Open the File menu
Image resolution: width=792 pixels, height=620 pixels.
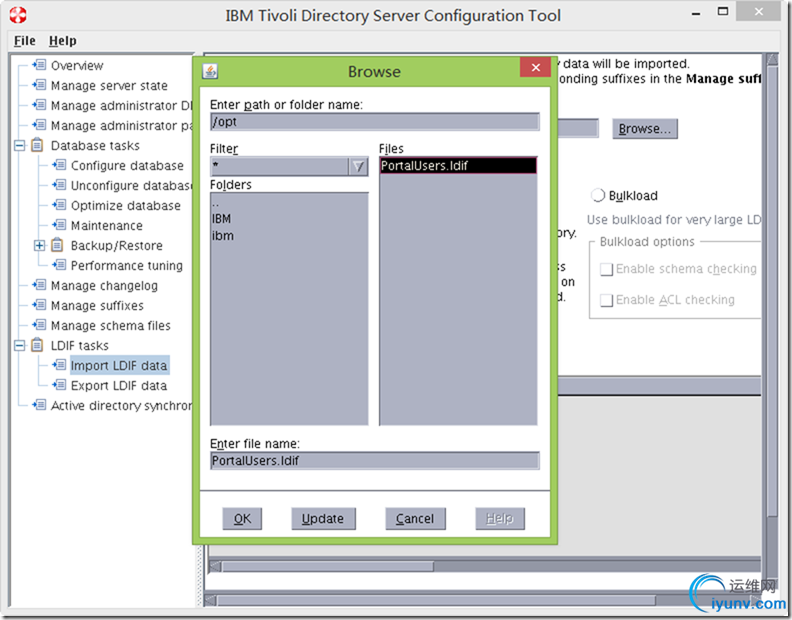point(24,40)
